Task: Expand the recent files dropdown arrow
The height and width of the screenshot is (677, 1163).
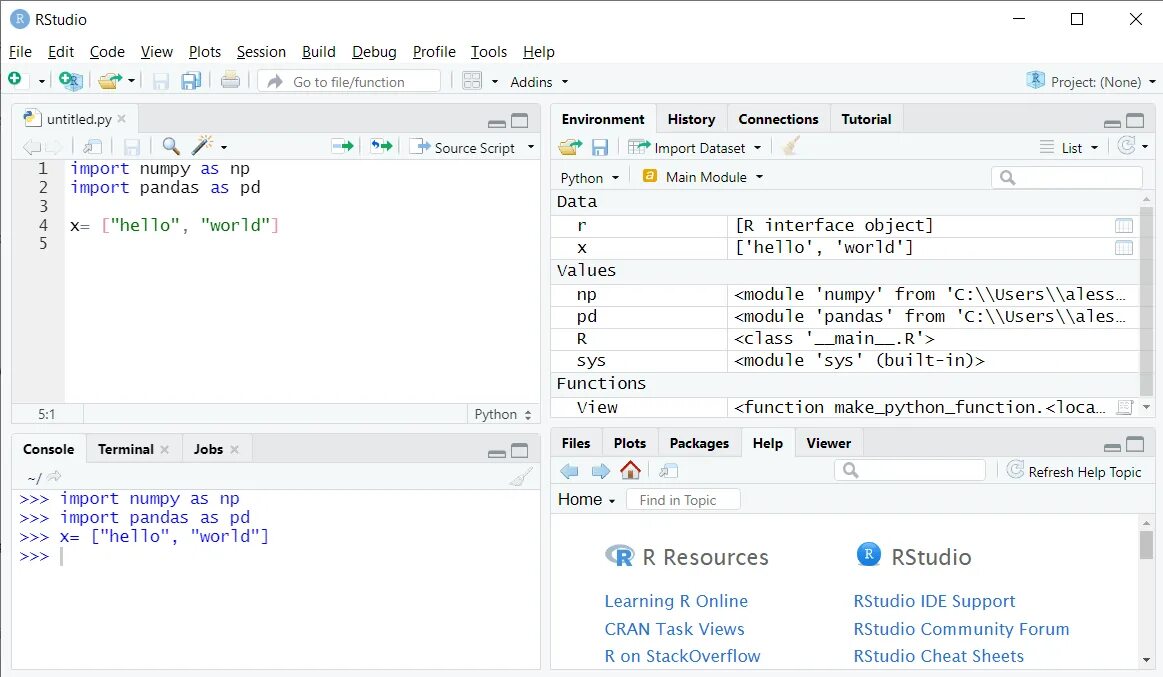Action: click(131, 80)
